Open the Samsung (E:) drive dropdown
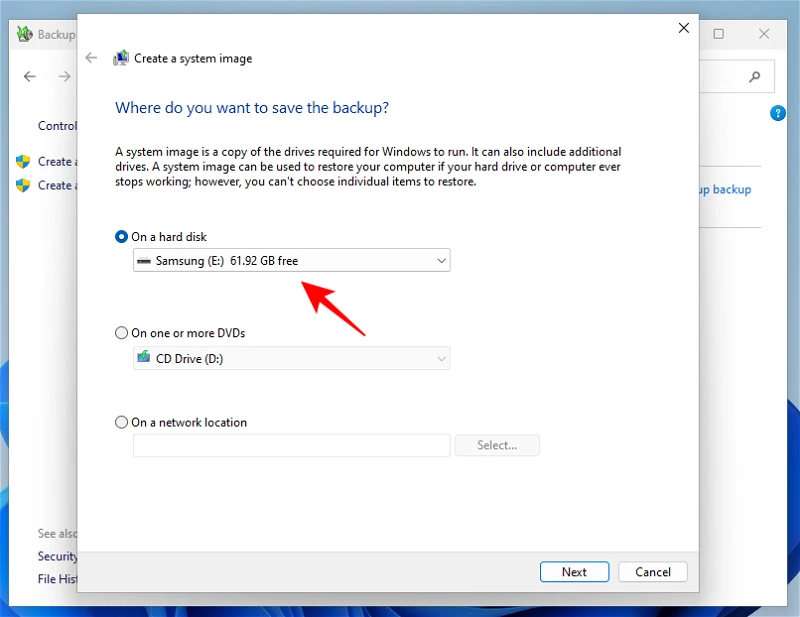 tap(291, 261)
